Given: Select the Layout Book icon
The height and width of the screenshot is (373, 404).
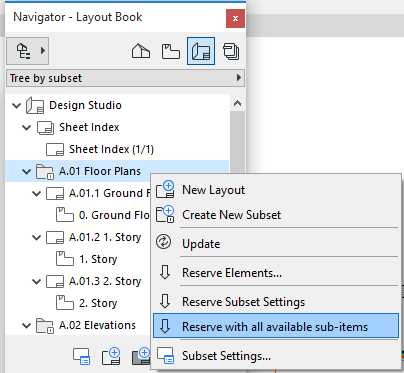Looking at the screenshot, I should coord(201,51).
